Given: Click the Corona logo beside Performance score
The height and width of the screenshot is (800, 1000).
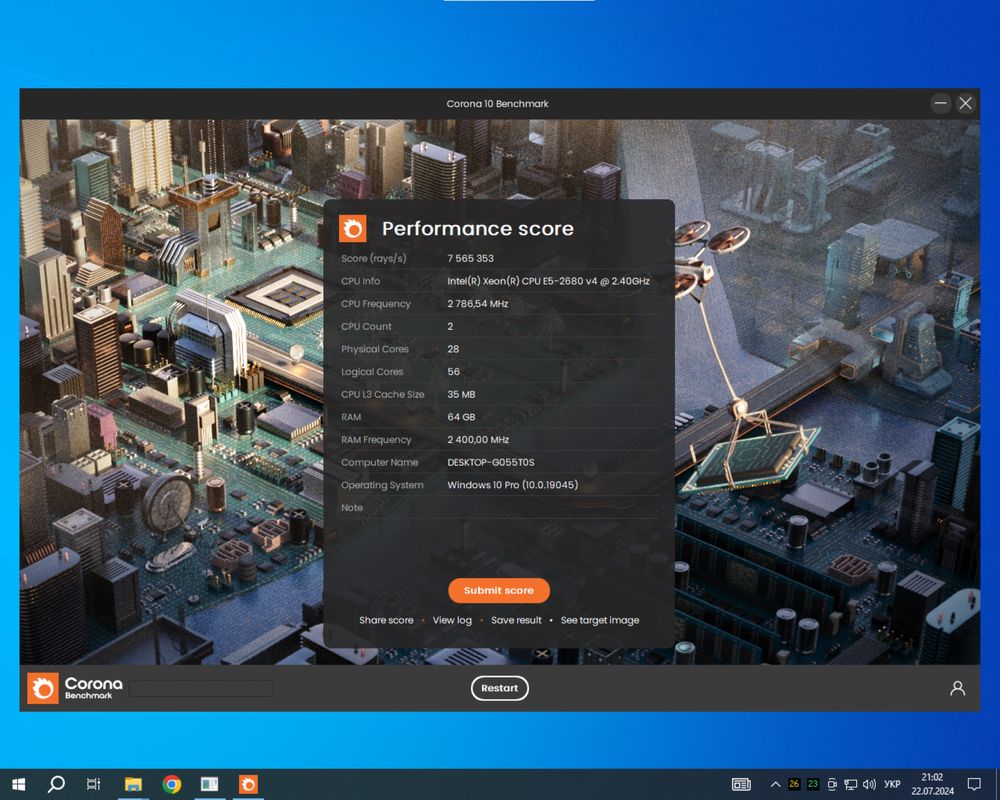Looking at the screenshot, I should [353, 228].
